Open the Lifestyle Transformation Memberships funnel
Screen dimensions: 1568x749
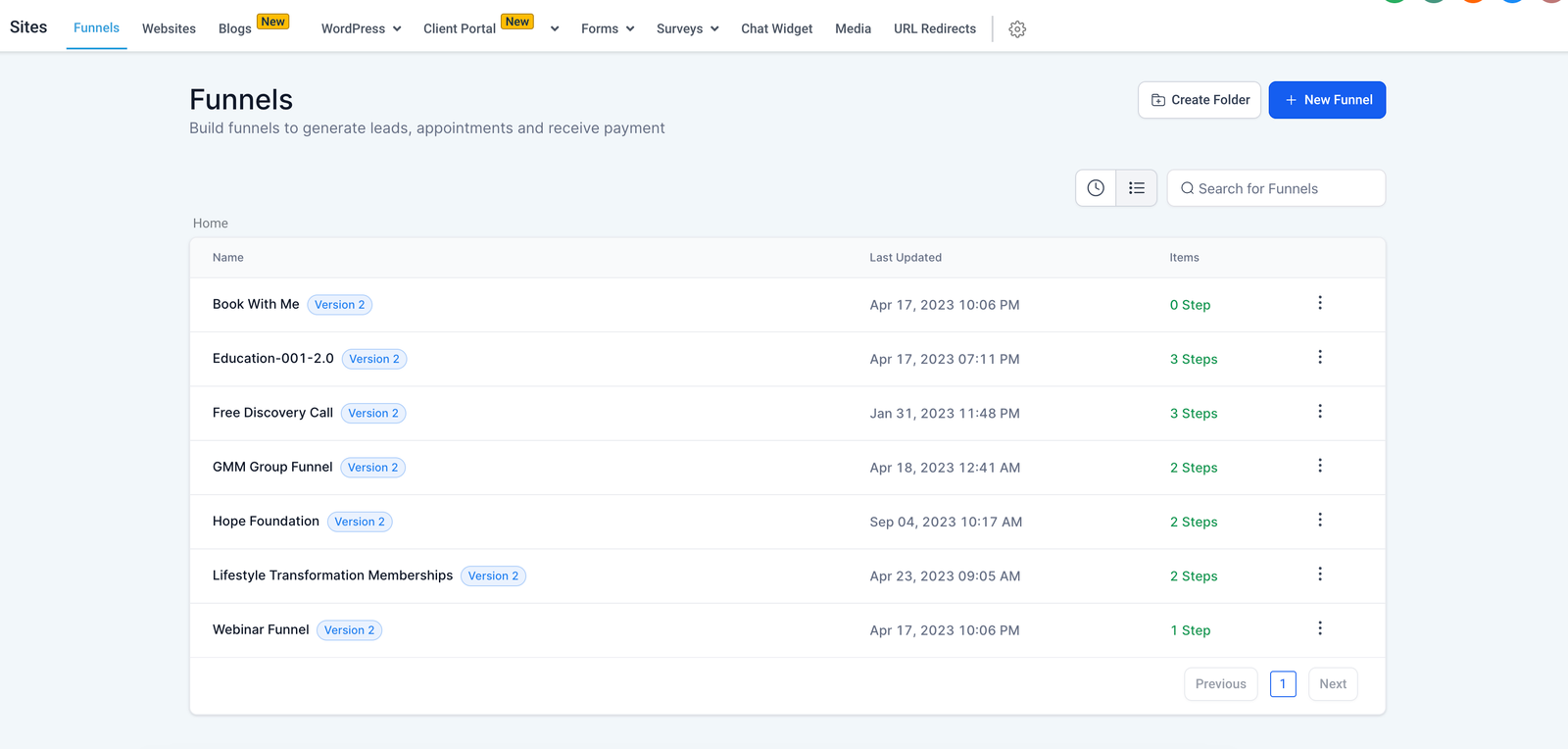(x=332, y=575)
